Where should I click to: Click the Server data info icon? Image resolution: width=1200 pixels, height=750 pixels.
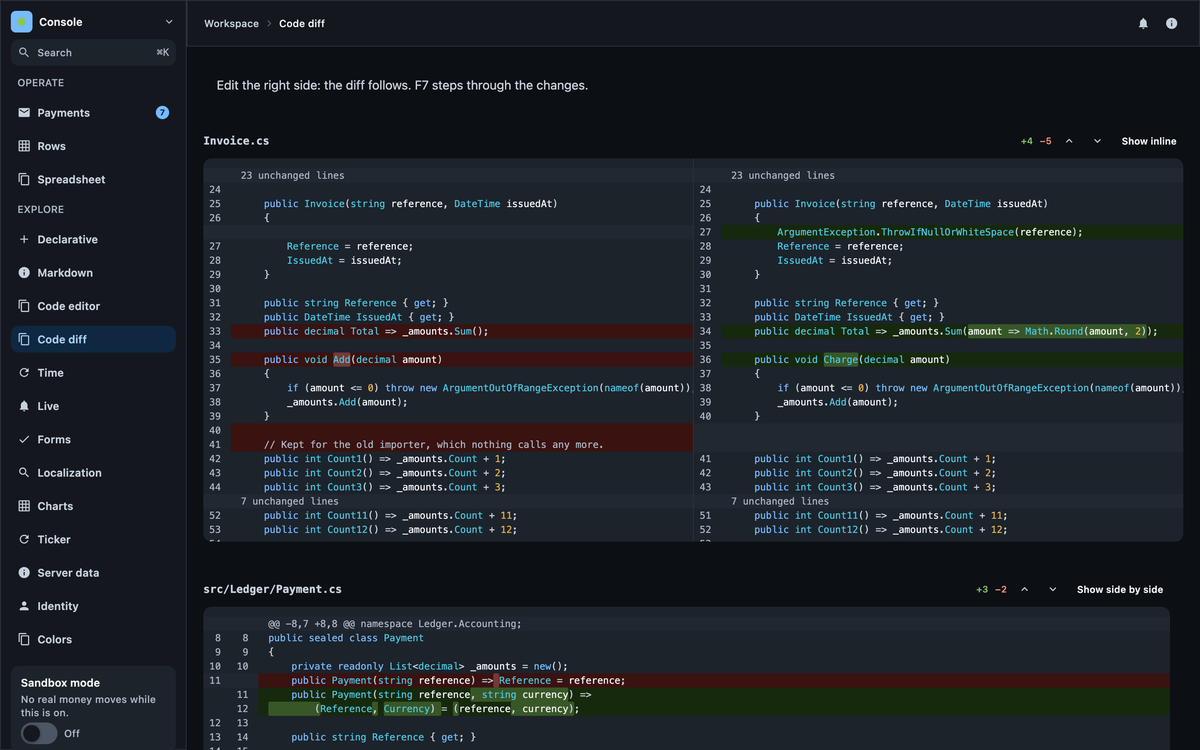(24, 573)
